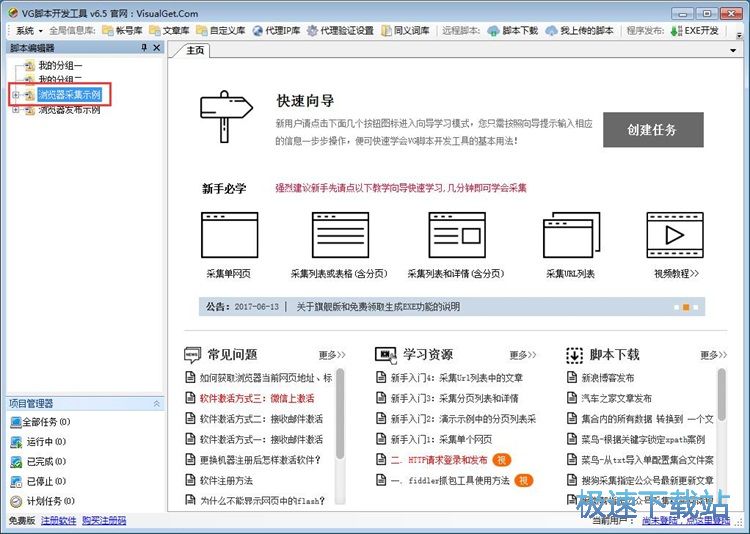Click 更多 next to 脚本下载 section
This screenshot has width=750, height=534.
714,355
